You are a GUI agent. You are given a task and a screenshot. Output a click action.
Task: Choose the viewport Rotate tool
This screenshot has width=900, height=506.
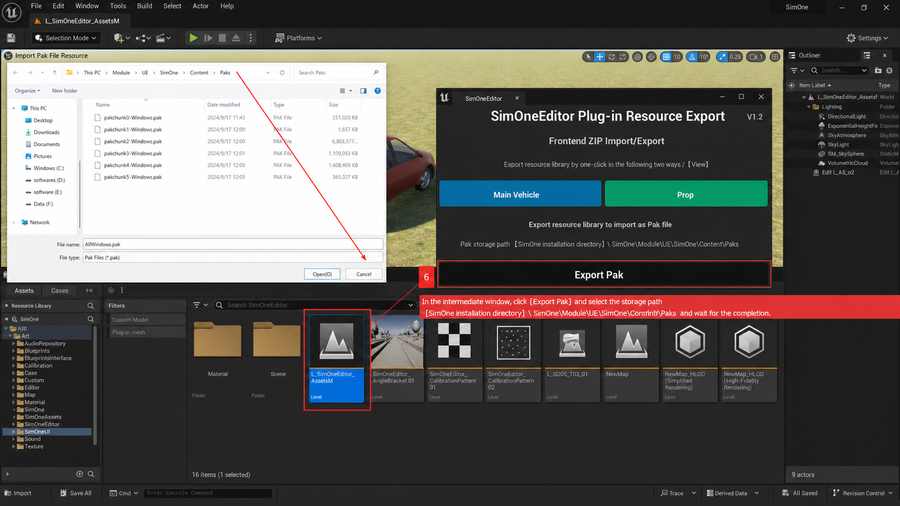(611, 56)
